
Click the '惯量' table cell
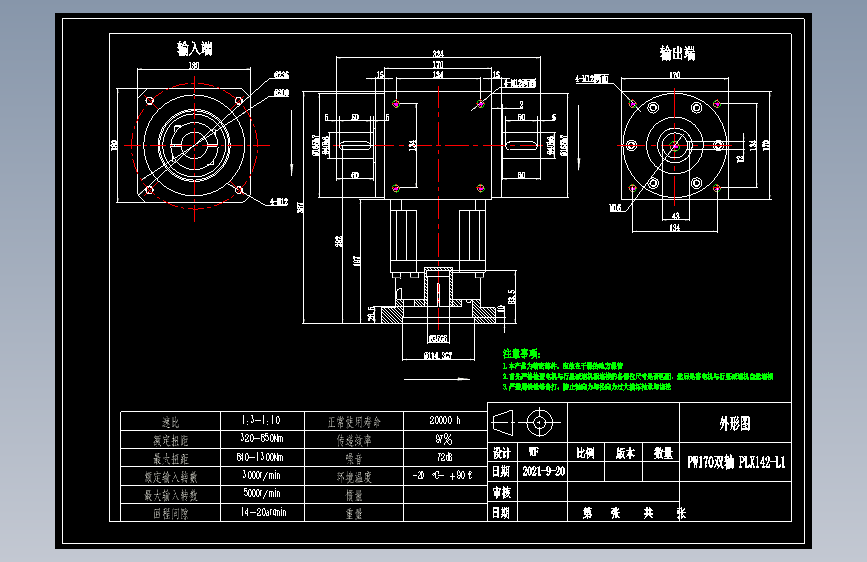coord(354,495)
